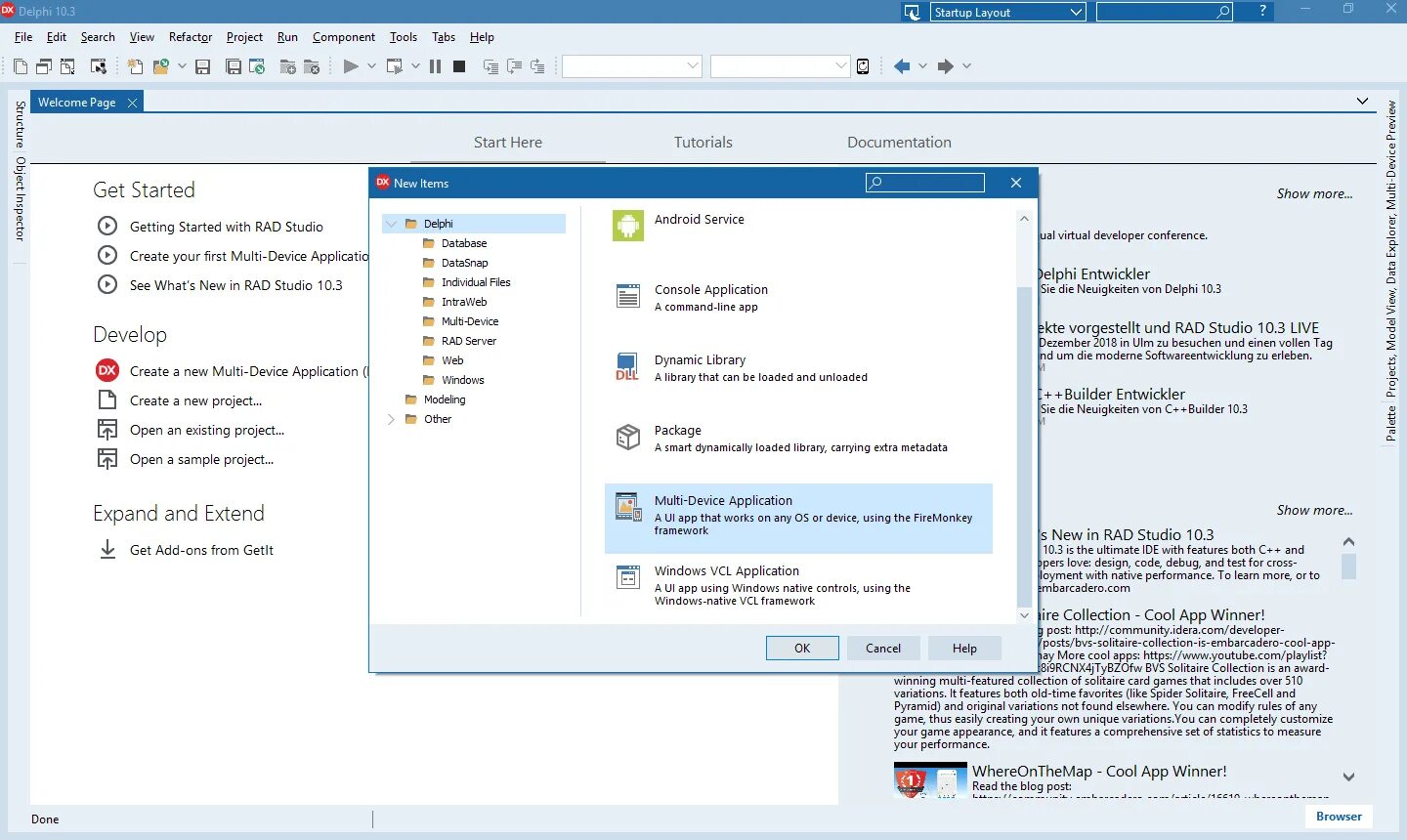Open Getting Started with RAD Studio link
The height and width of the screenshot is (840, 1407).
point(227,227)
